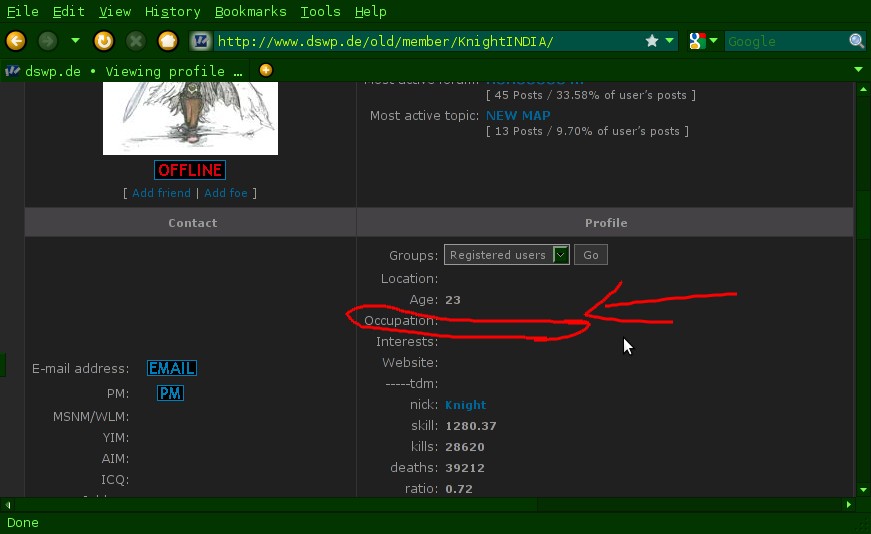Click the Home icon in toolbar

coord(168,41)
